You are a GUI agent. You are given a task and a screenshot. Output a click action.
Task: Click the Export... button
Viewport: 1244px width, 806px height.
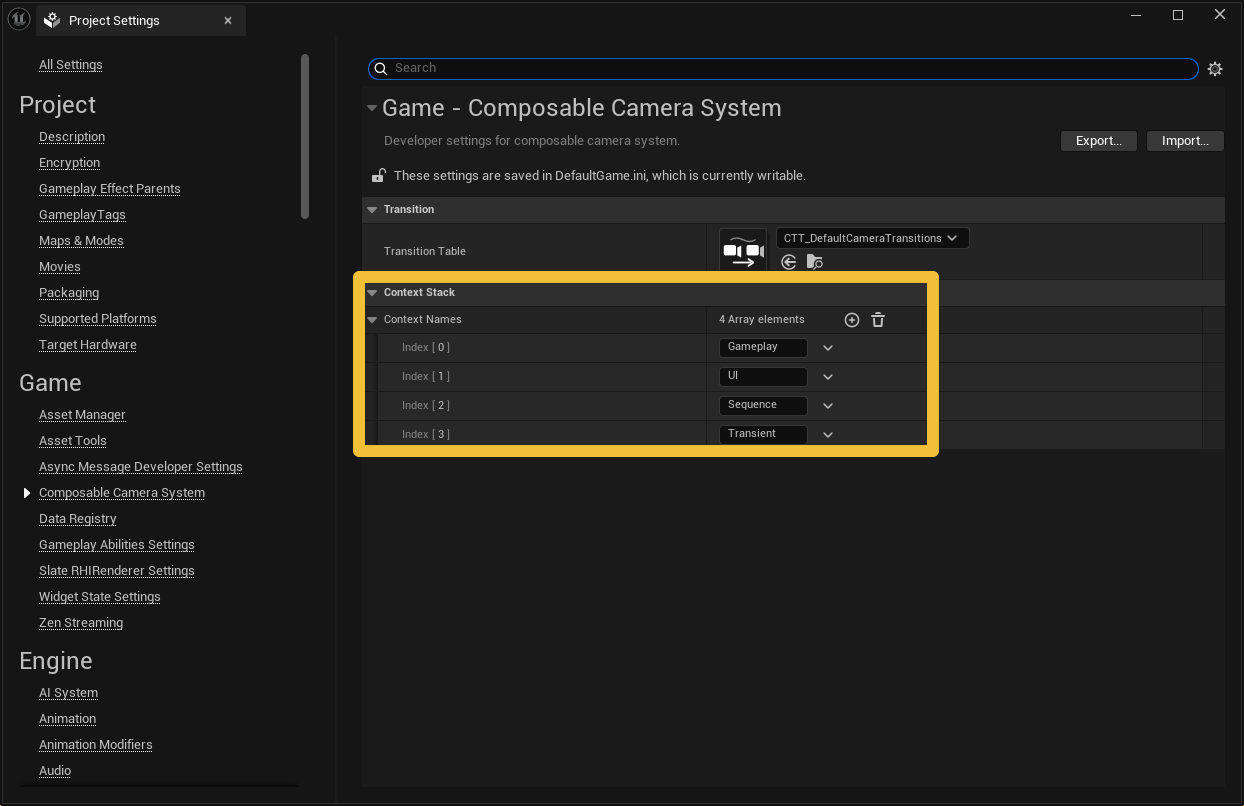coord(1098,141)
